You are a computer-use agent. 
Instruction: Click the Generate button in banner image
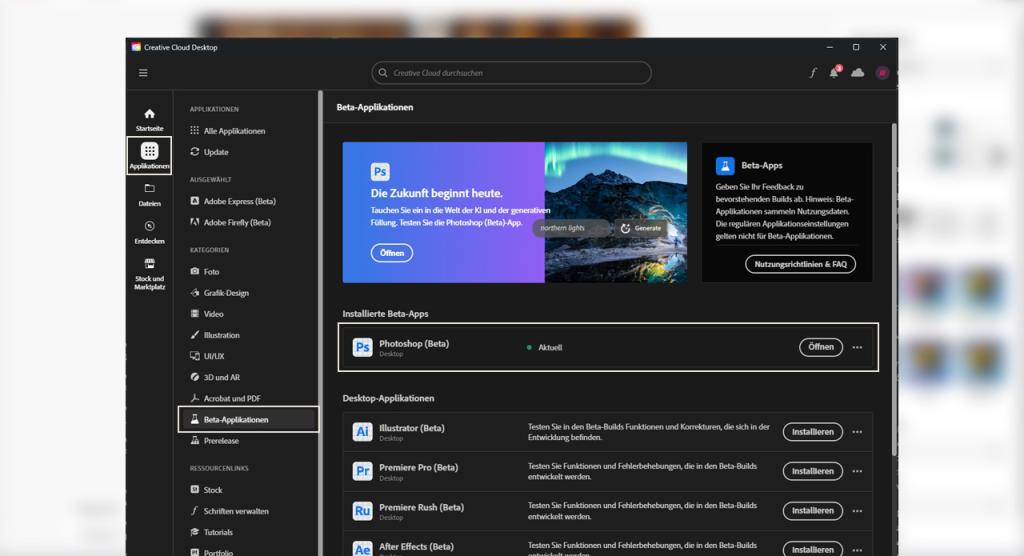click(641, 228)
